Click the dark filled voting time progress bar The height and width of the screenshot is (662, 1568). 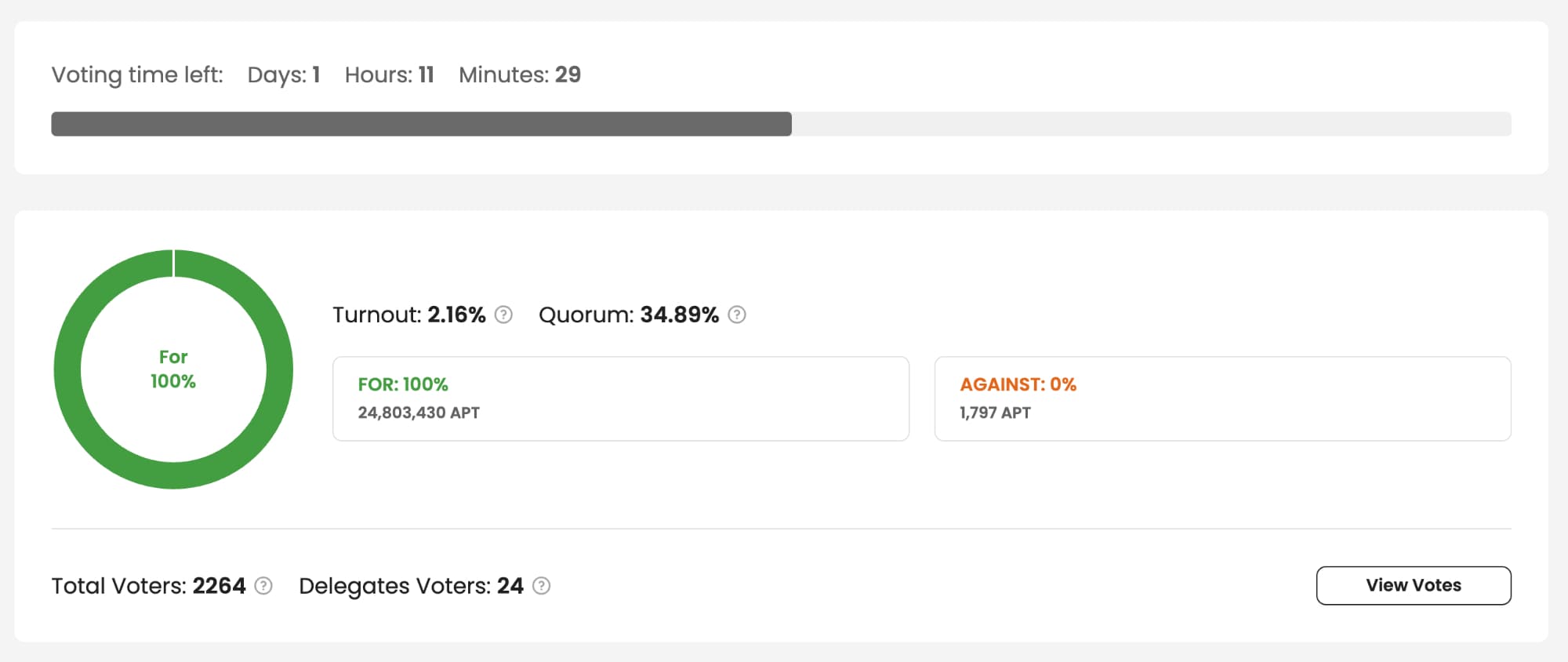(421, 124)
